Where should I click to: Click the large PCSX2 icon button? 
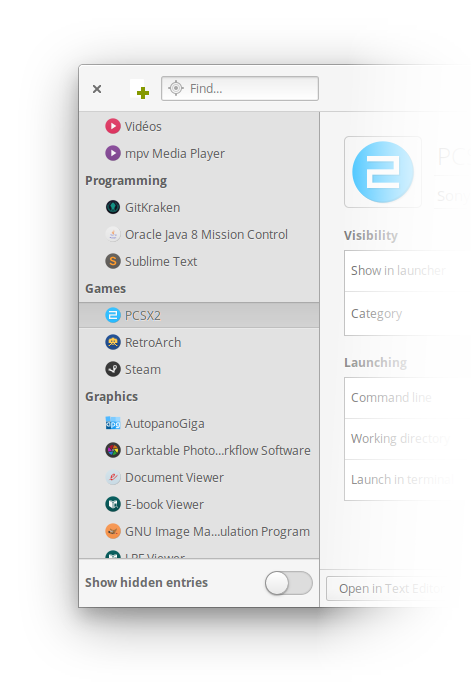tap(383, 172)
